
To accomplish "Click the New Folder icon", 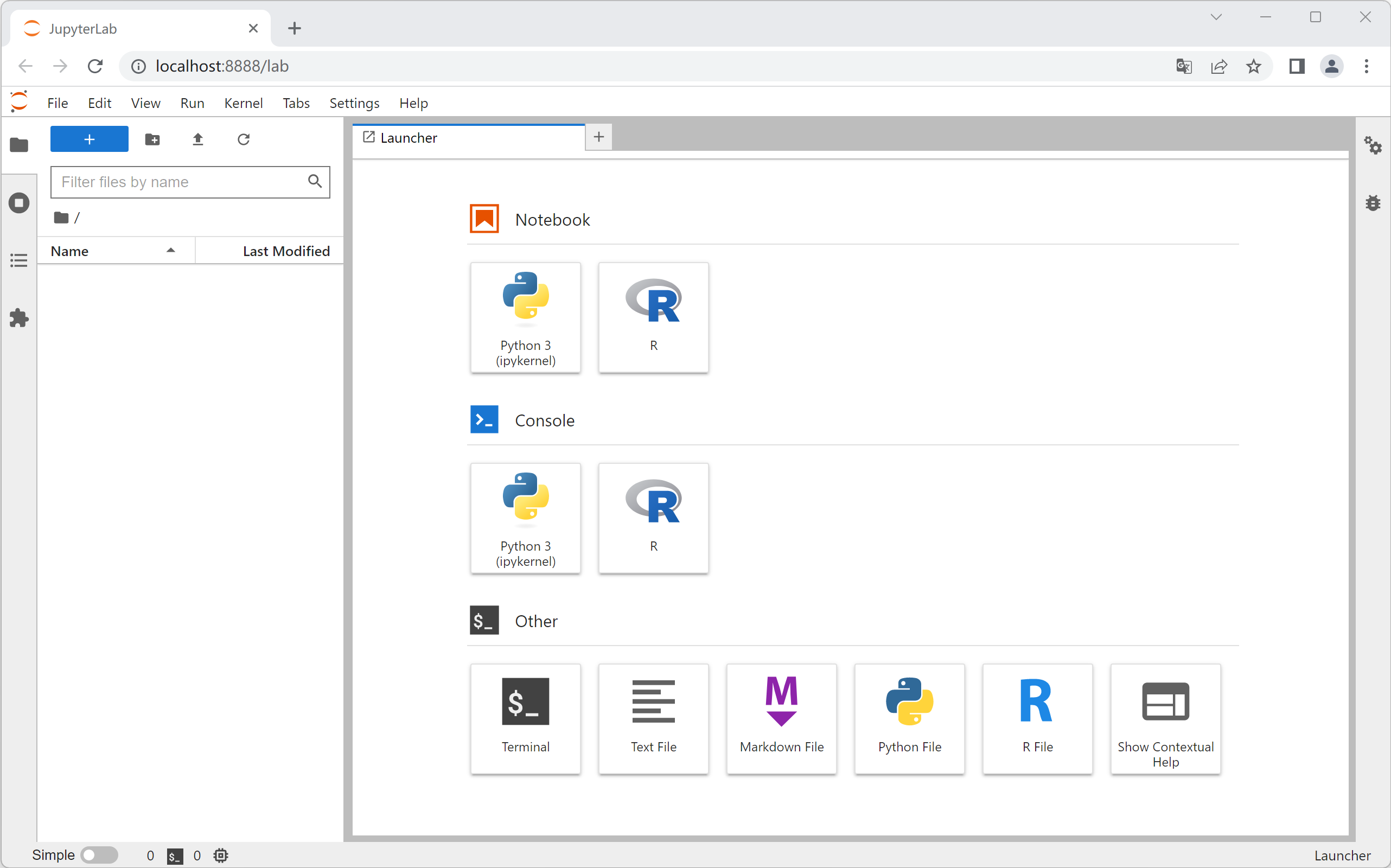I will pyautogui.click(x=152, y=139).
